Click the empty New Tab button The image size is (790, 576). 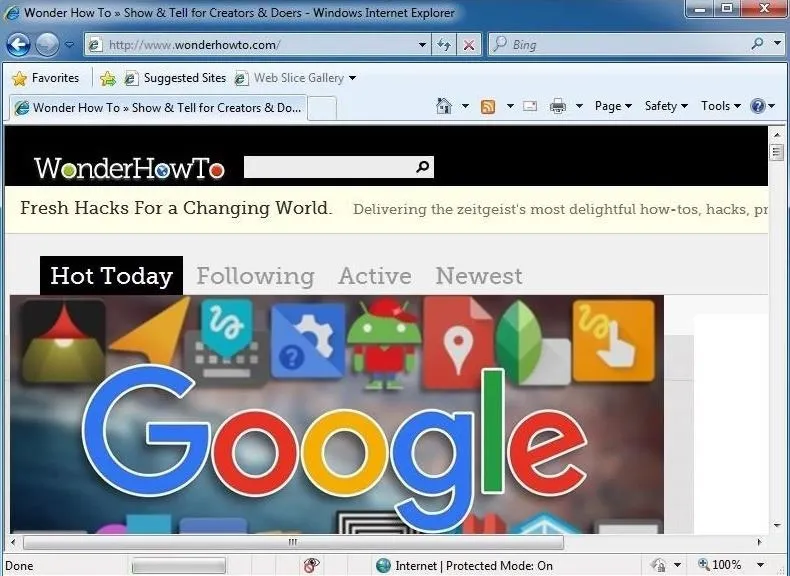(x=322, y=108)
